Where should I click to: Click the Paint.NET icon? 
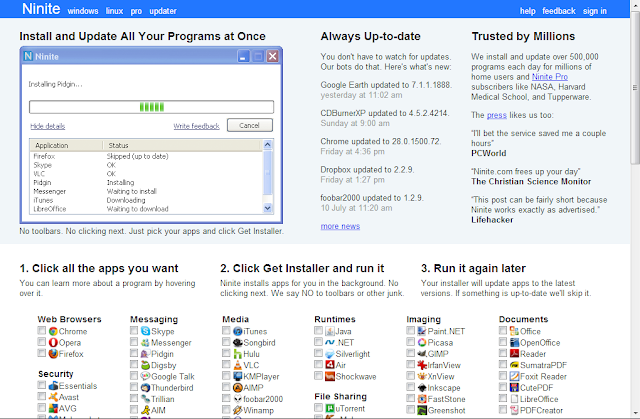(422, 331)
